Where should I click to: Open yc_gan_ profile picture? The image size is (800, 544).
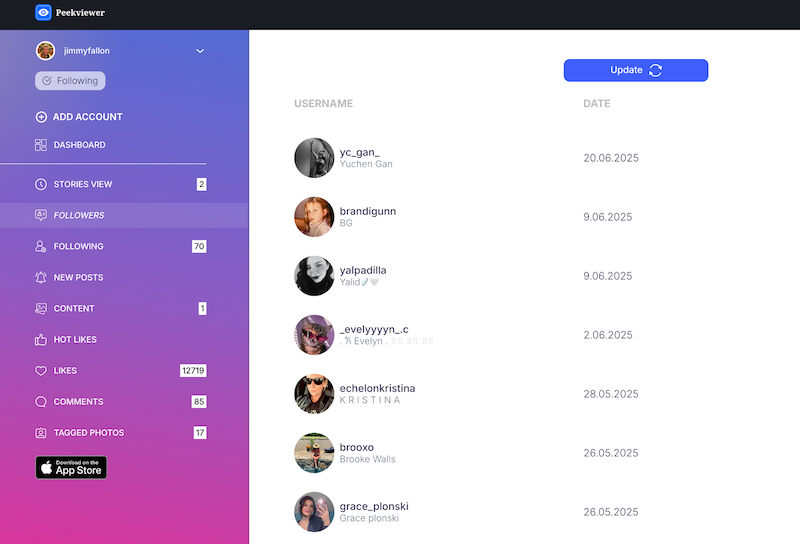314,158
